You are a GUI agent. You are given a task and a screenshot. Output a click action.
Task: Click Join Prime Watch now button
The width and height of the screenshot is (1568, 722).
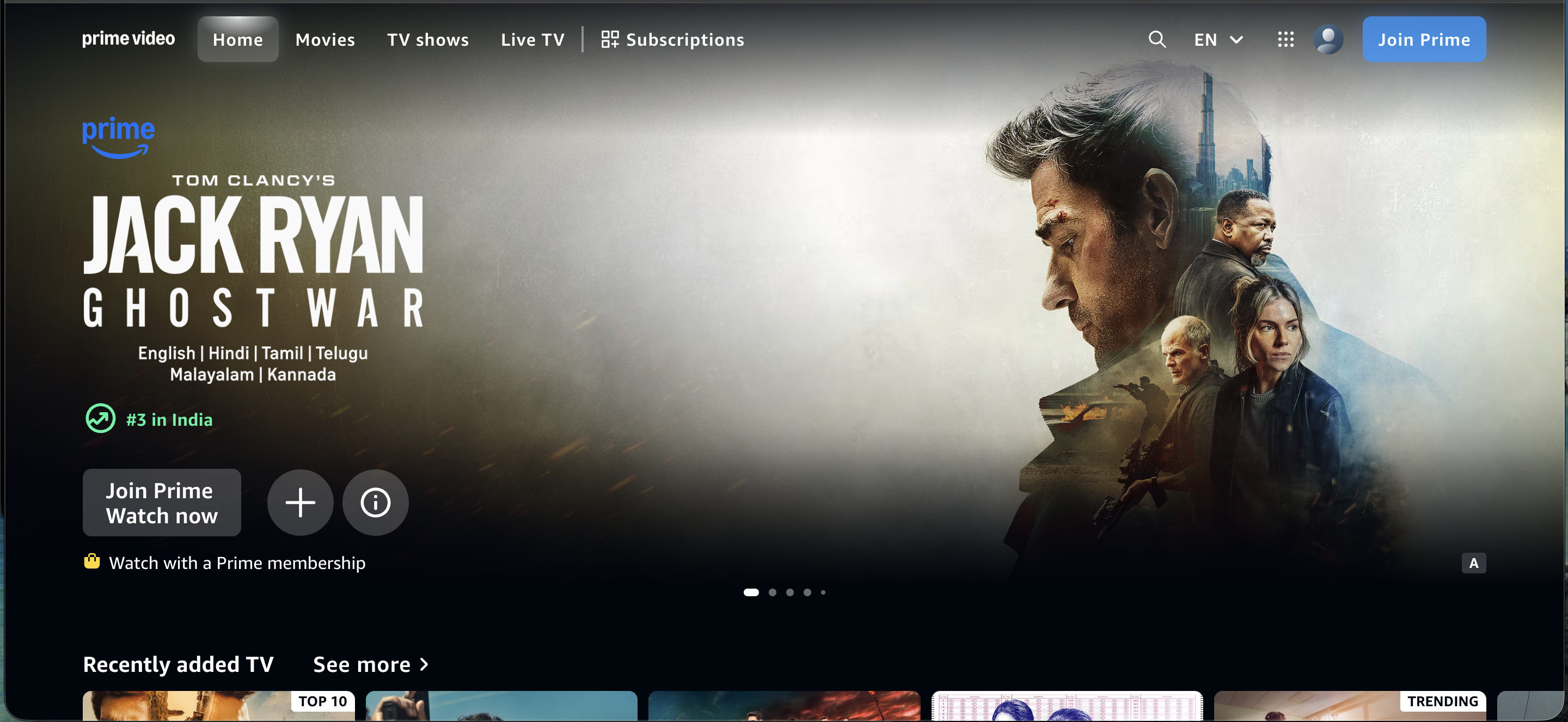click(162, 502)
